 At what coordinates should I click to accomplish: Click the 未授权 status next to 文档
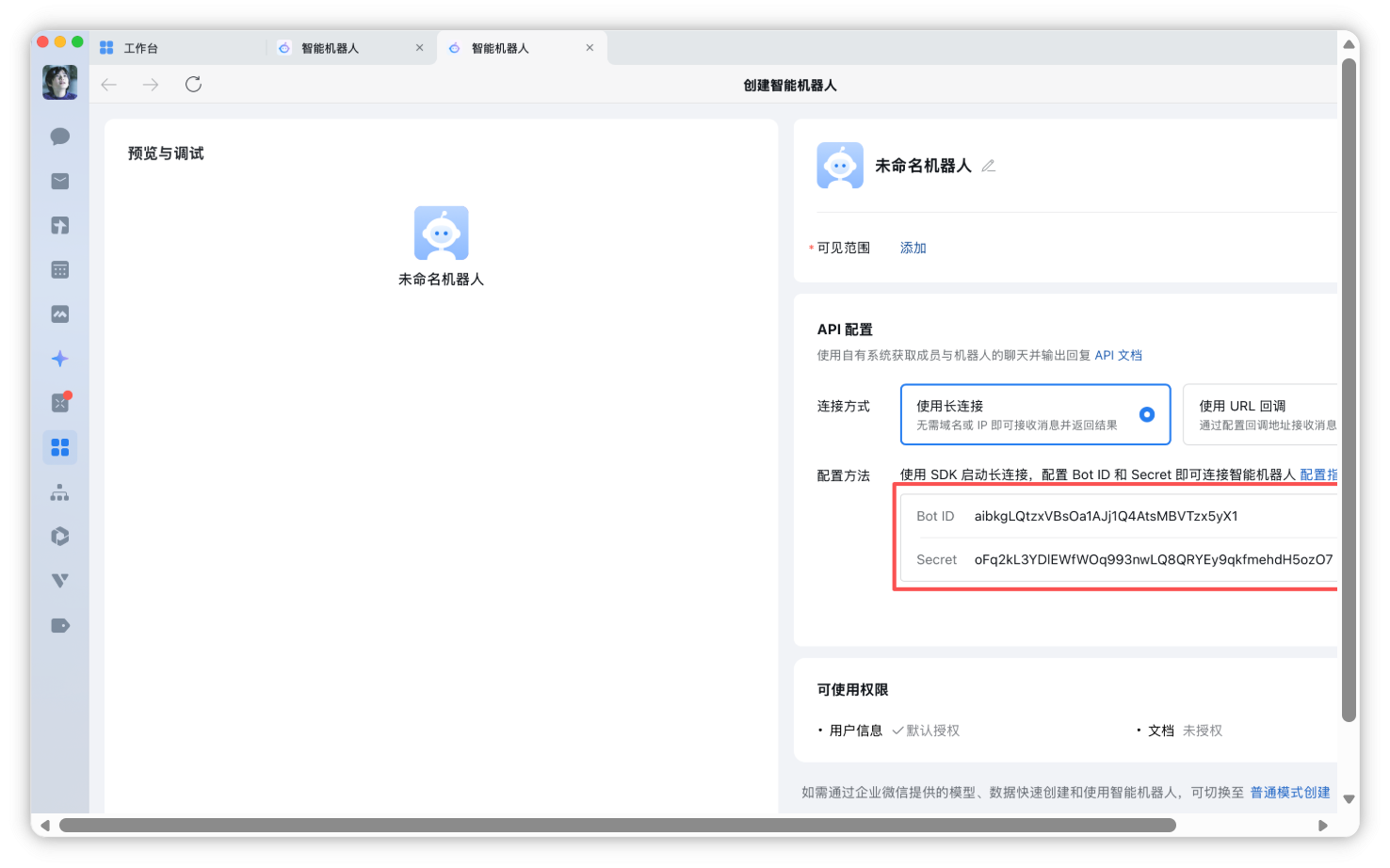[x=1203, y=731]
